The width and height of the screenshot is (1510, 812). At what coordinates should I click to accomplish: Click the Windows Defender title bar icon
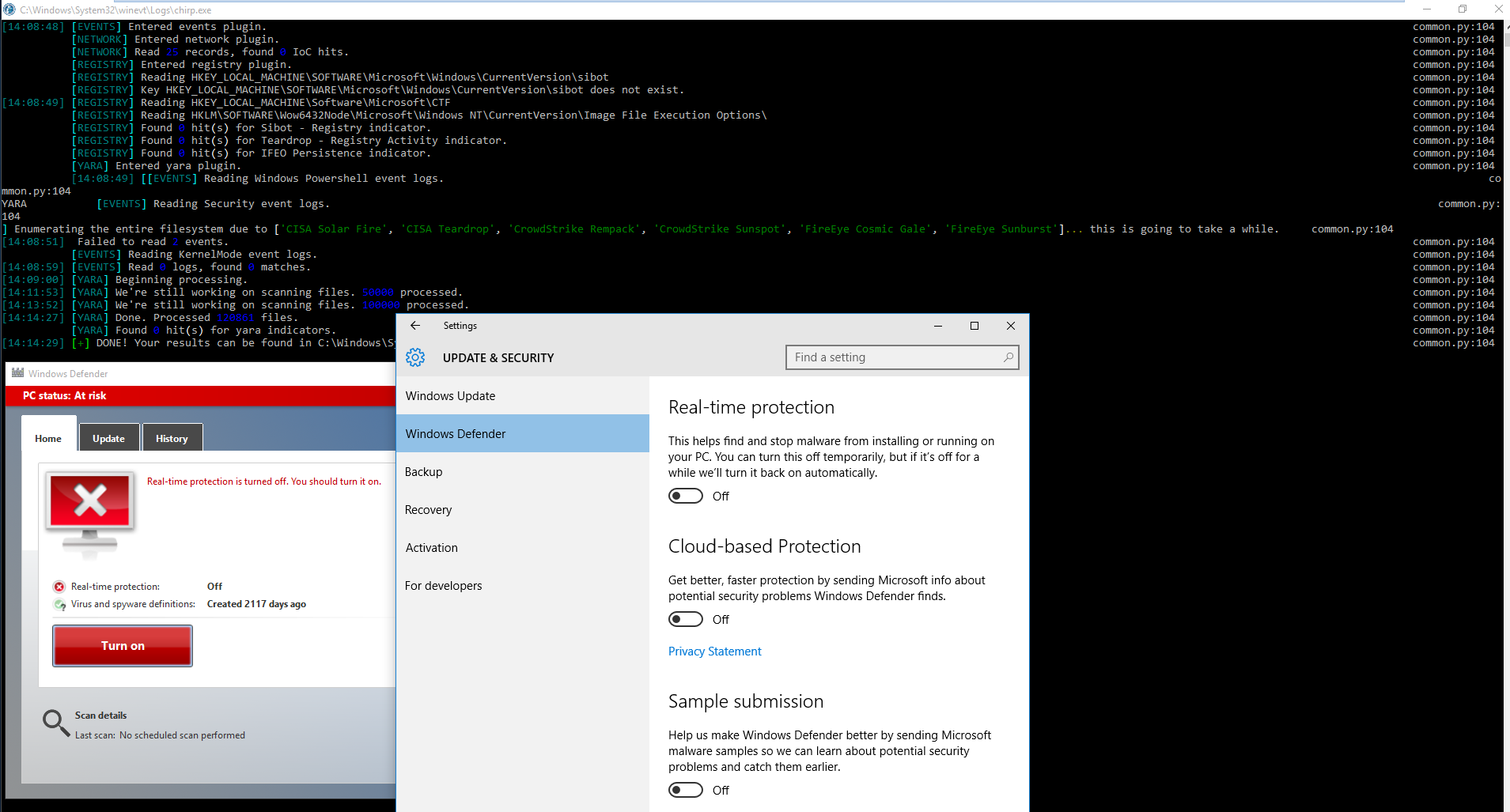tap(16, 372)
